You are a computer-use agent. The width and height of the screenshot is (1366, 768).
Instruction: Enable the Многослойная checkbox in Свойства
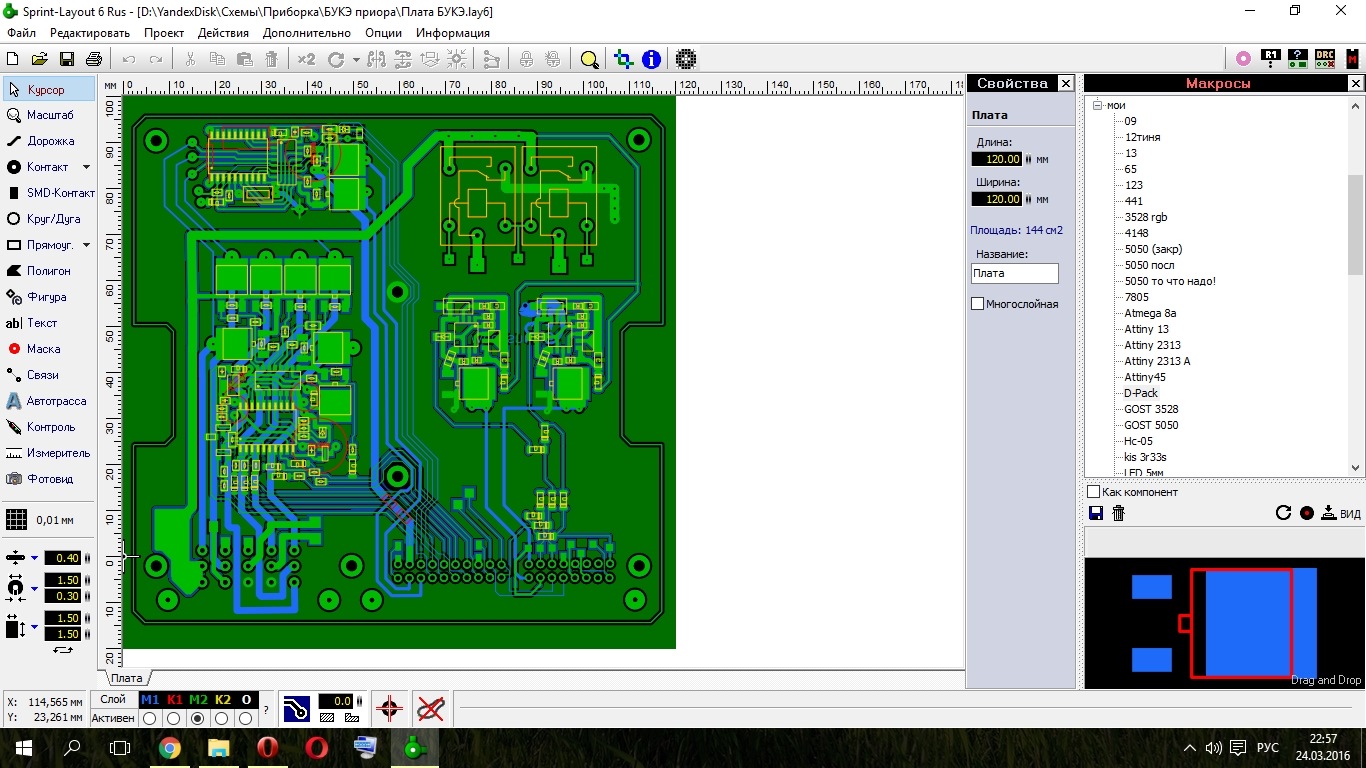(976, 303)
